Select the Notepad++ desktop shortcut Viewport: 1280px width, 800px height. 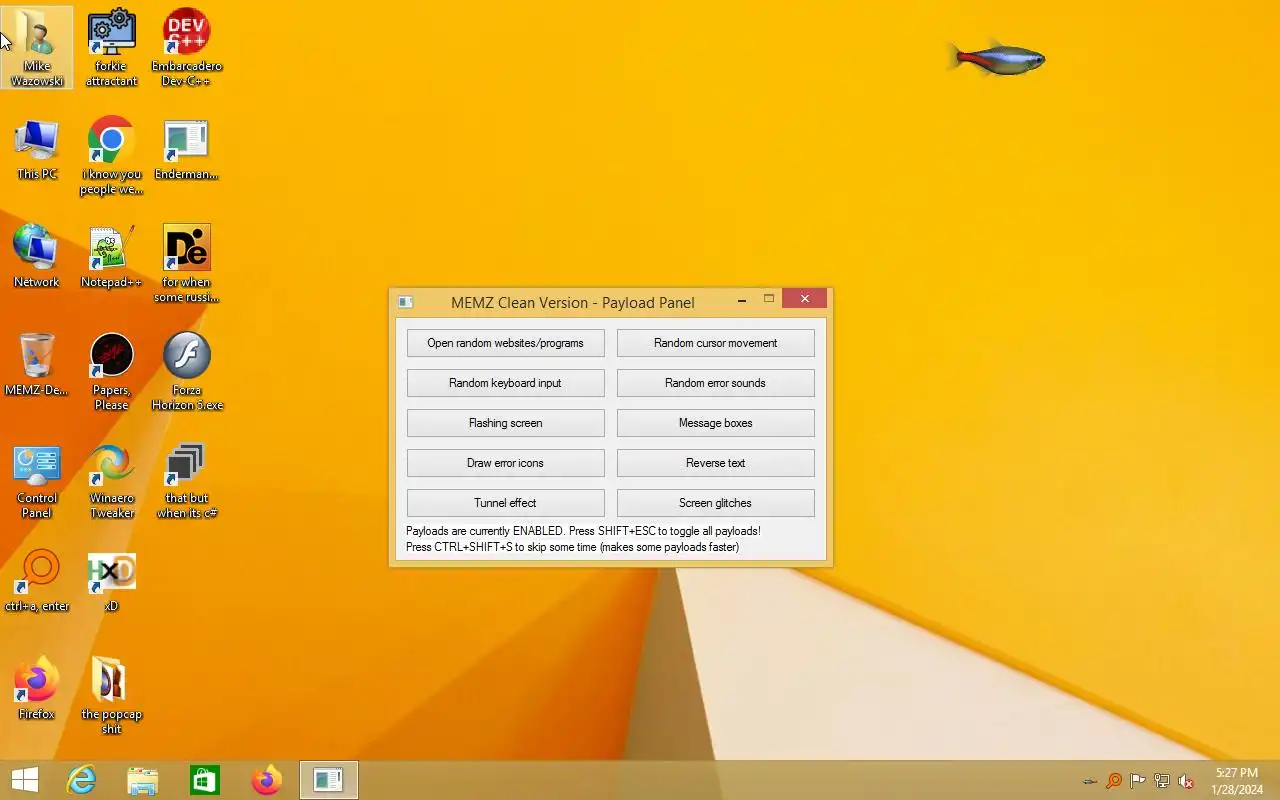(111, 257)
